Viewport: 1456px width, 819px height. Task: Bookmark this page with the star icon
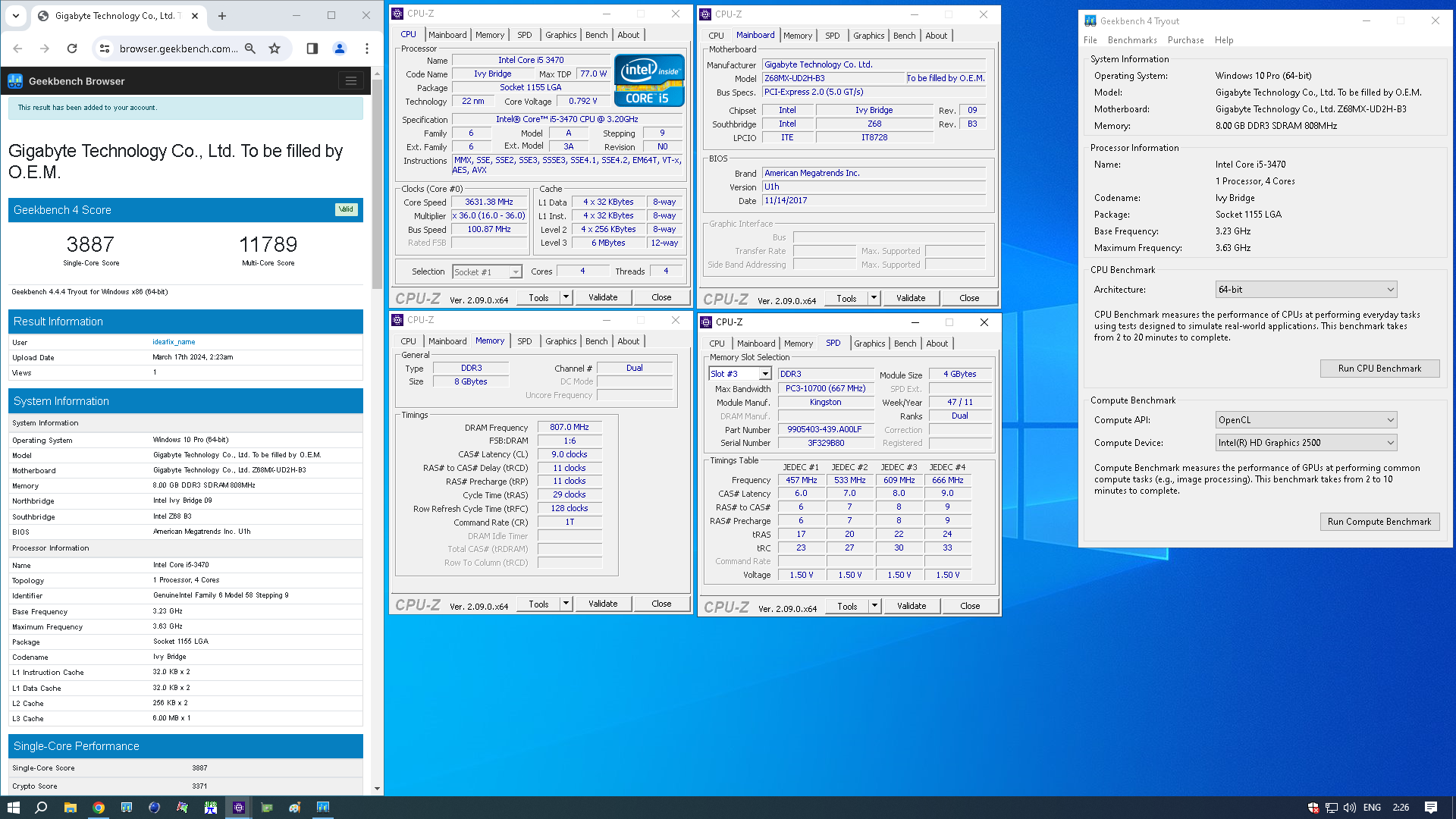pos(275,49)
